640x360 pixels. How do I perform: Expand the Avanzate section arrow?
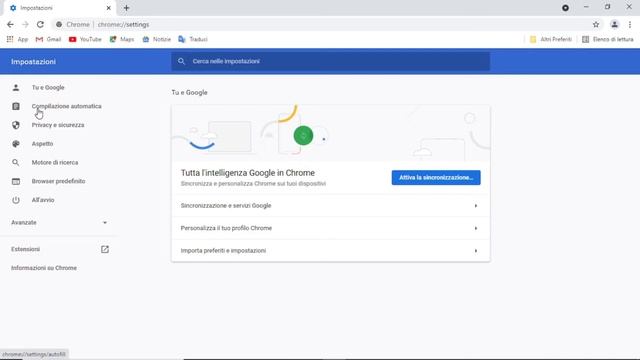pyautogui.click(x=105, y=222)
